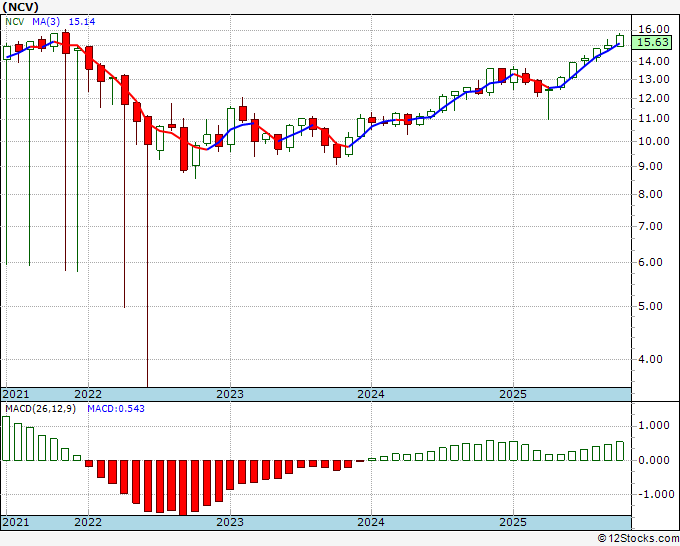
Task: Click 2023 on the MACD timeline
Action: pyautogui.click(x=230, y=522)
